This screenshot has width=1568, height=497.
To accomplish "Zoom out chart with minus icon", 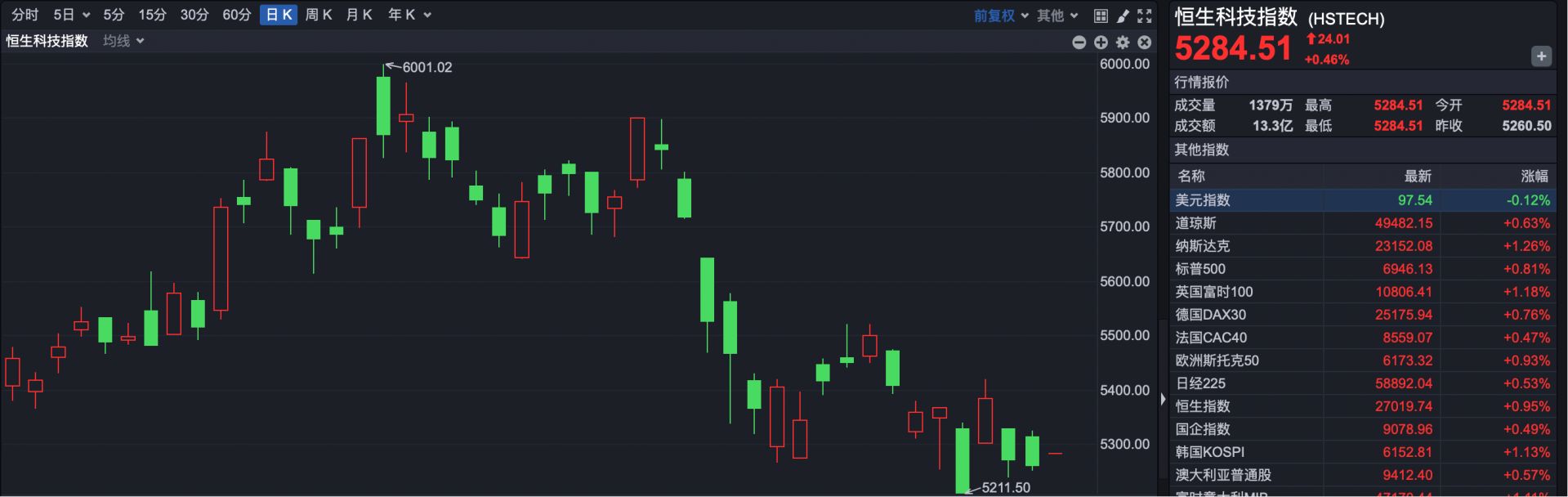I will (x=1079, y=42).
